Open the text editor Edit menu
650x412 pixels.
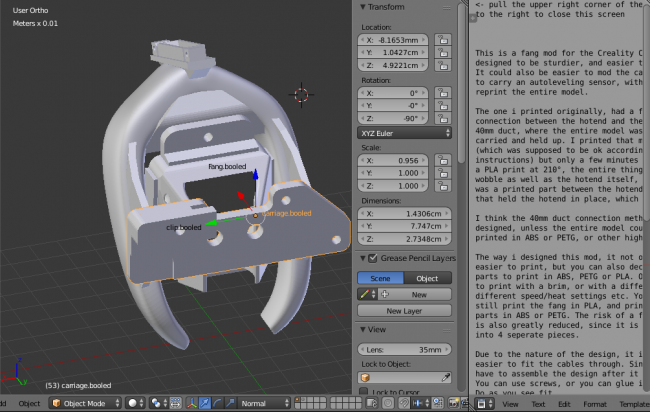(x=564, y=404)
